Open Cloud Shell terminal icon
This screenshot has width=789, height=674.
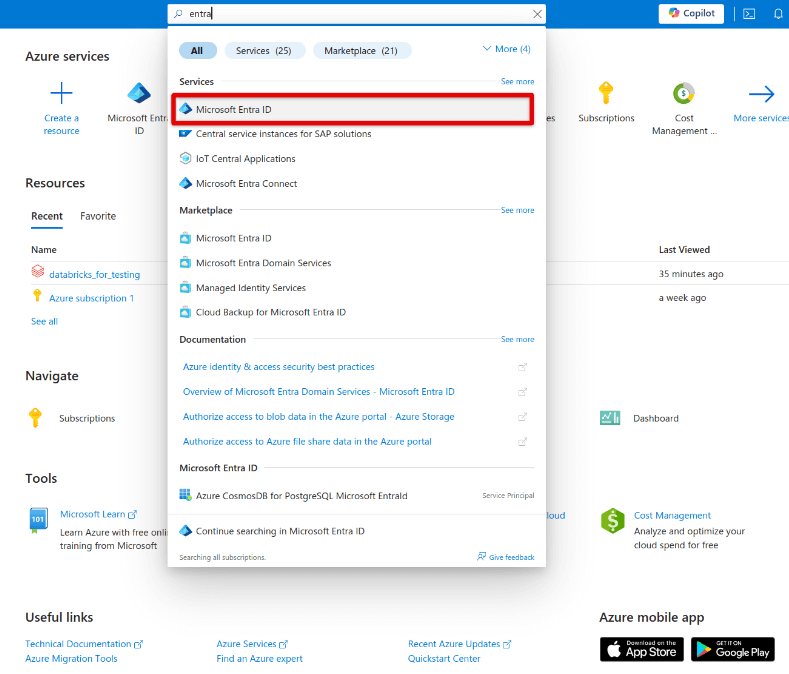tap(749, 14)
